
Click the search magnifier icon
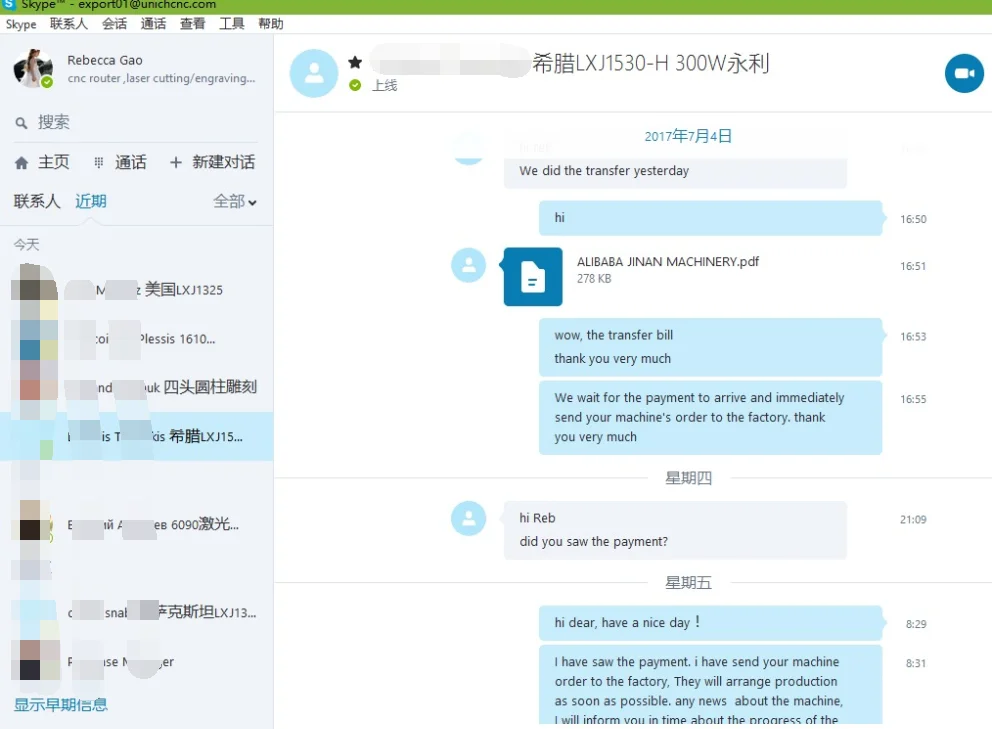(22, 123)
